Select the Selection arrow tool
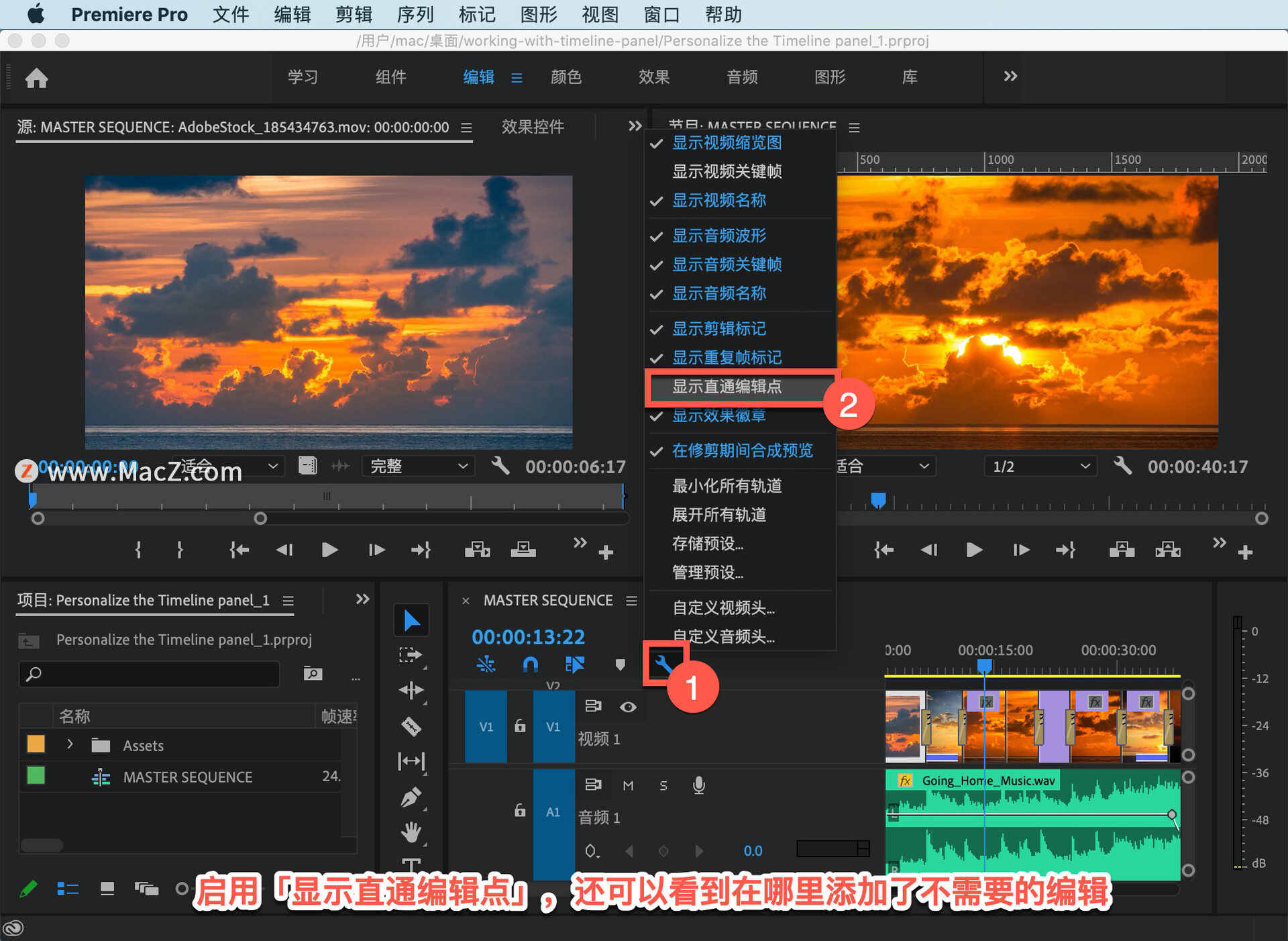This screenshot has height=941, width=1288. pyautogui.click(x=411, y=620)
